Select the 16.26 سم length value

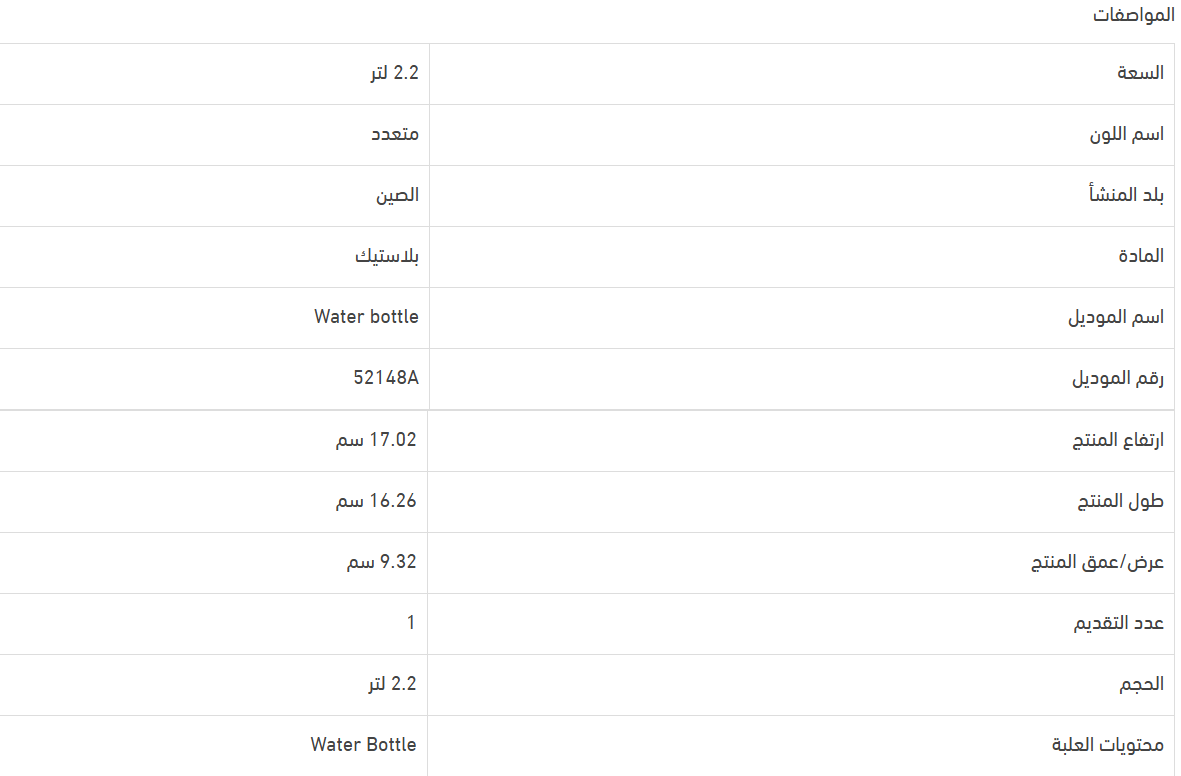pos(376,501)
